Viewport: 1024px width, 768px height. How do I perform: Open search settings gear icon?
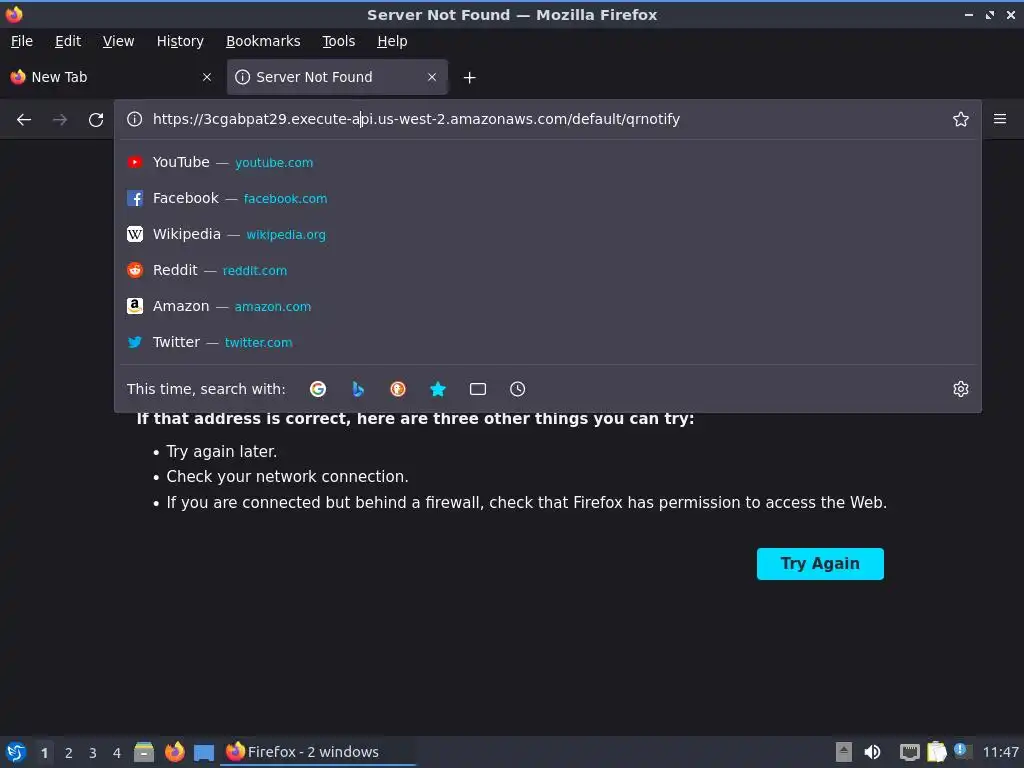pos(960,389)
